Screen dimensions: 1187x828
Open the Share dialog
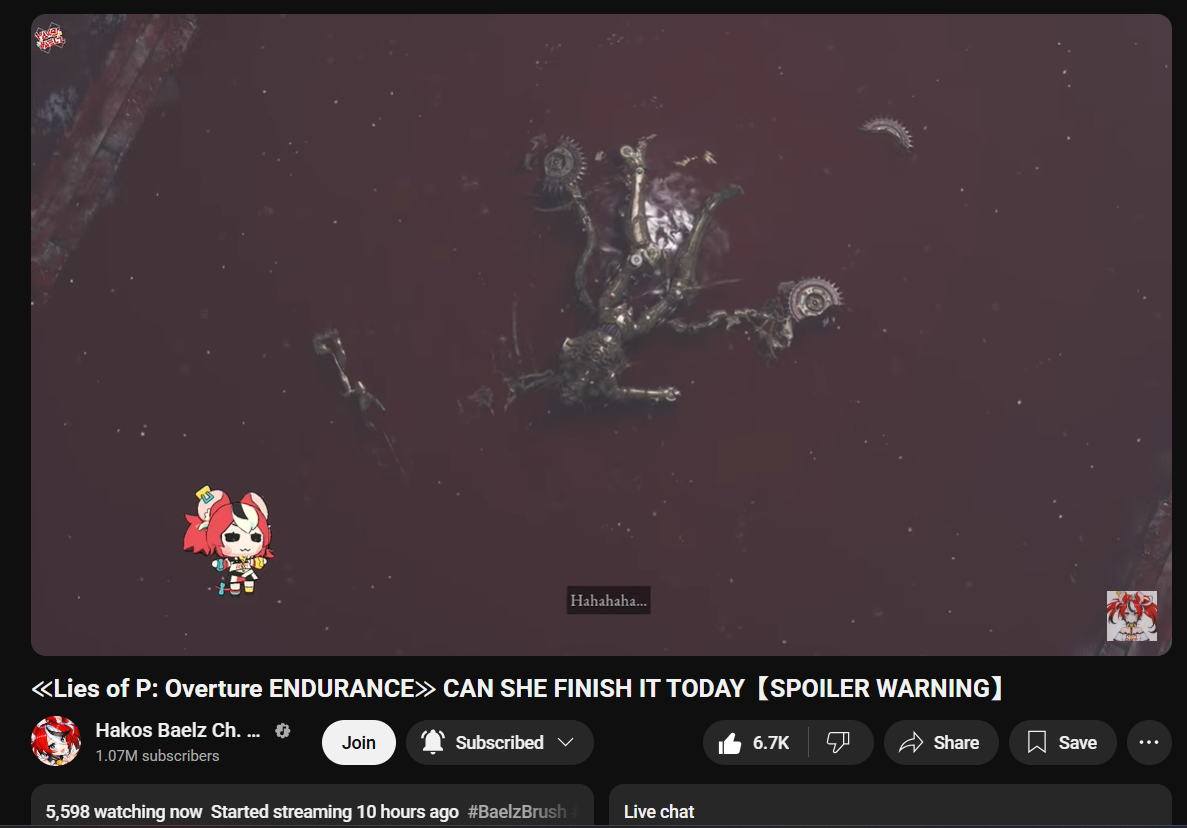pyautogui.click(x=940, y=743)
